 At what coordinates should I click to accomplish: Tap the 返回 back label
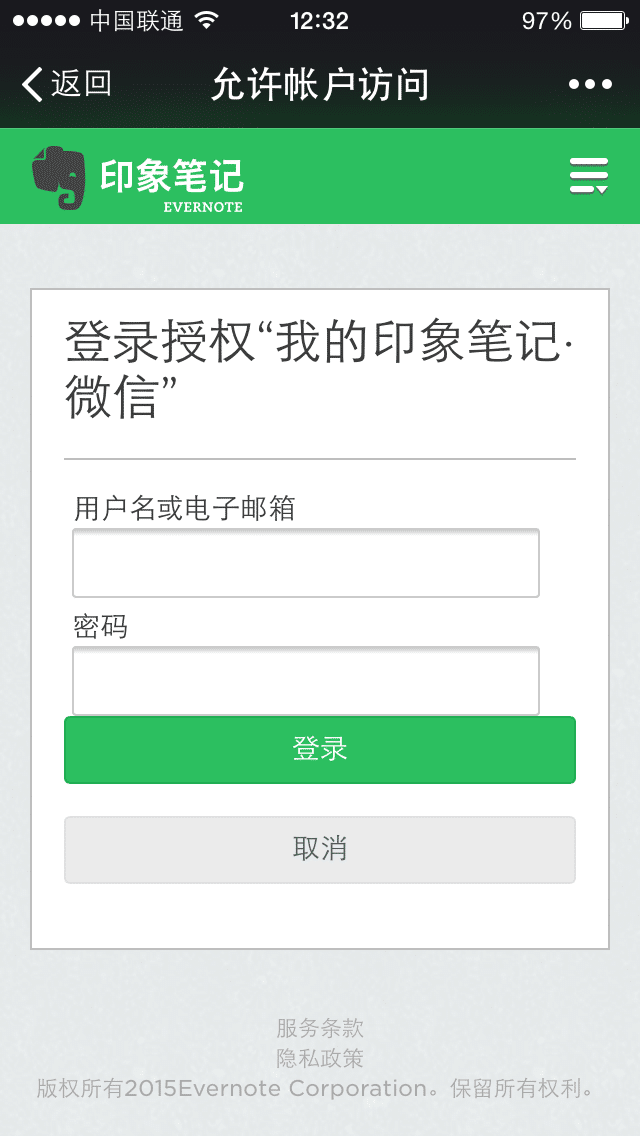(81, 84)
